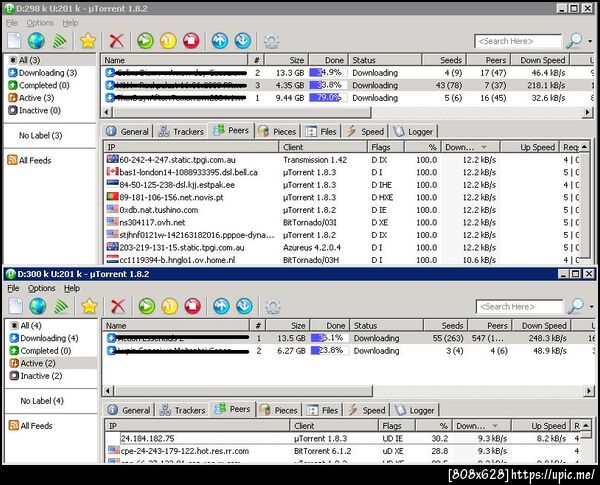This screenshot has height=485, width=600.
Task: Open Options menu in top window
Action: (x=40, y=23)
